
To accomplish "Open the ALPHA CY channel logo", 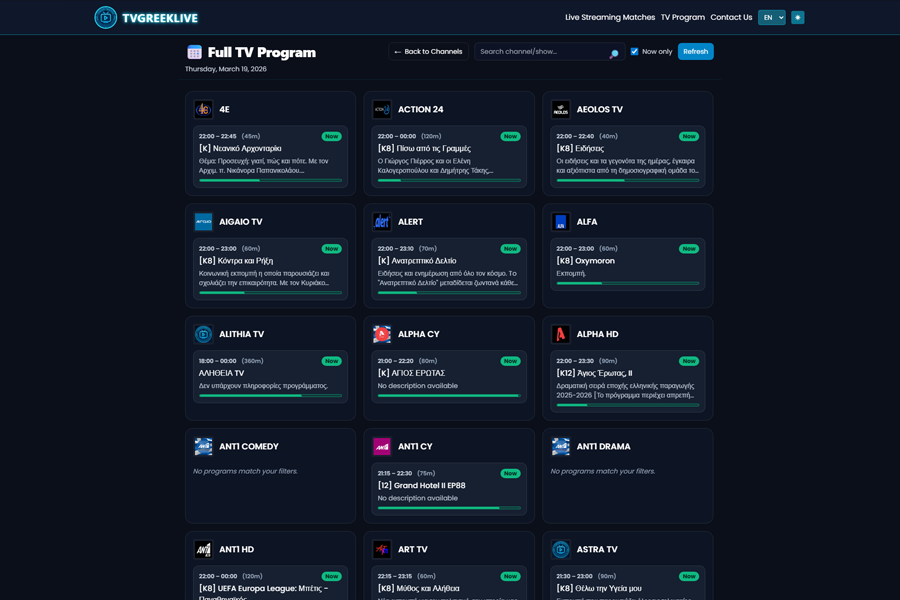I will 382,334.
